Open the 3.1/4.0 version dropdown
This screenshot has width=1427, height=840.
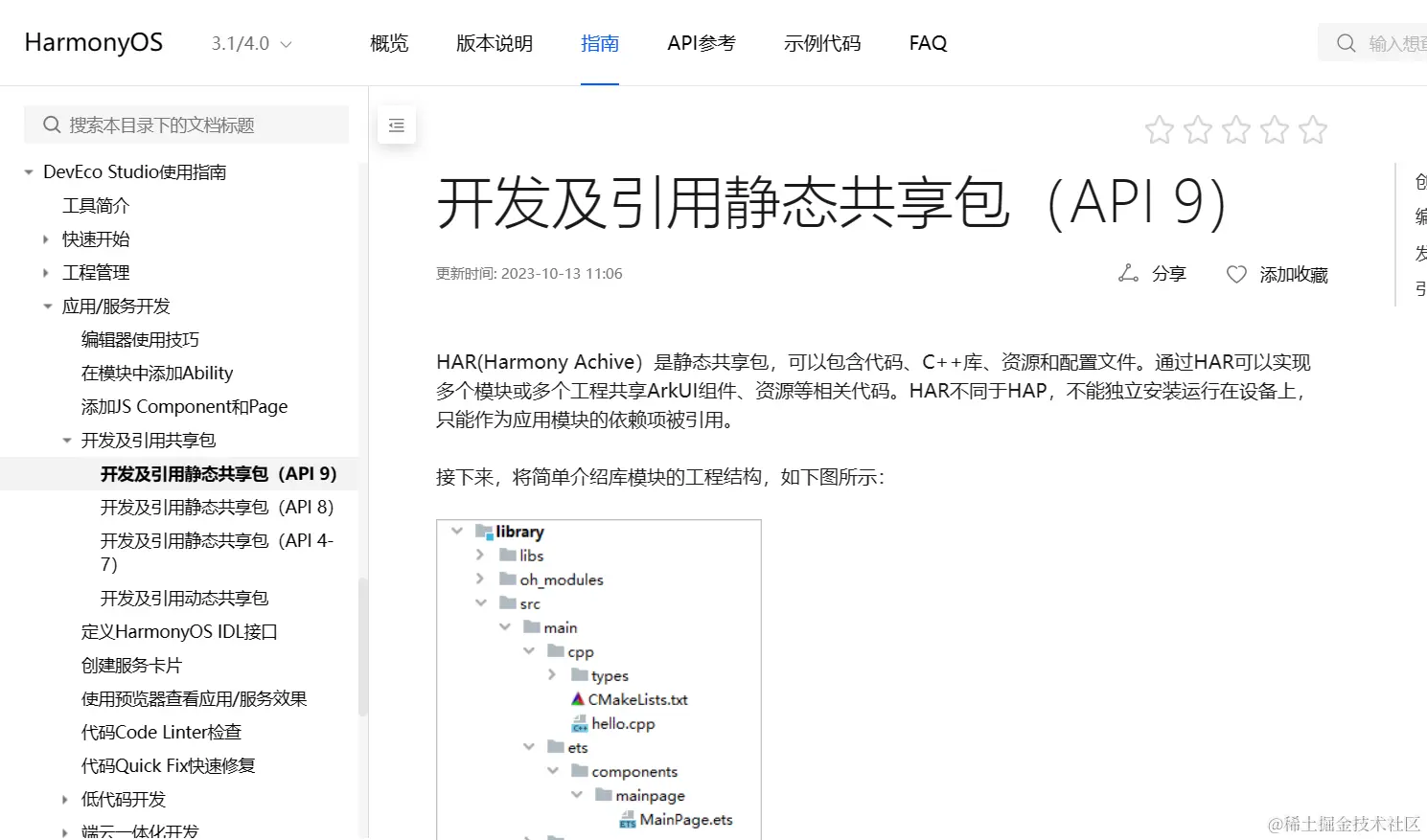251,43
